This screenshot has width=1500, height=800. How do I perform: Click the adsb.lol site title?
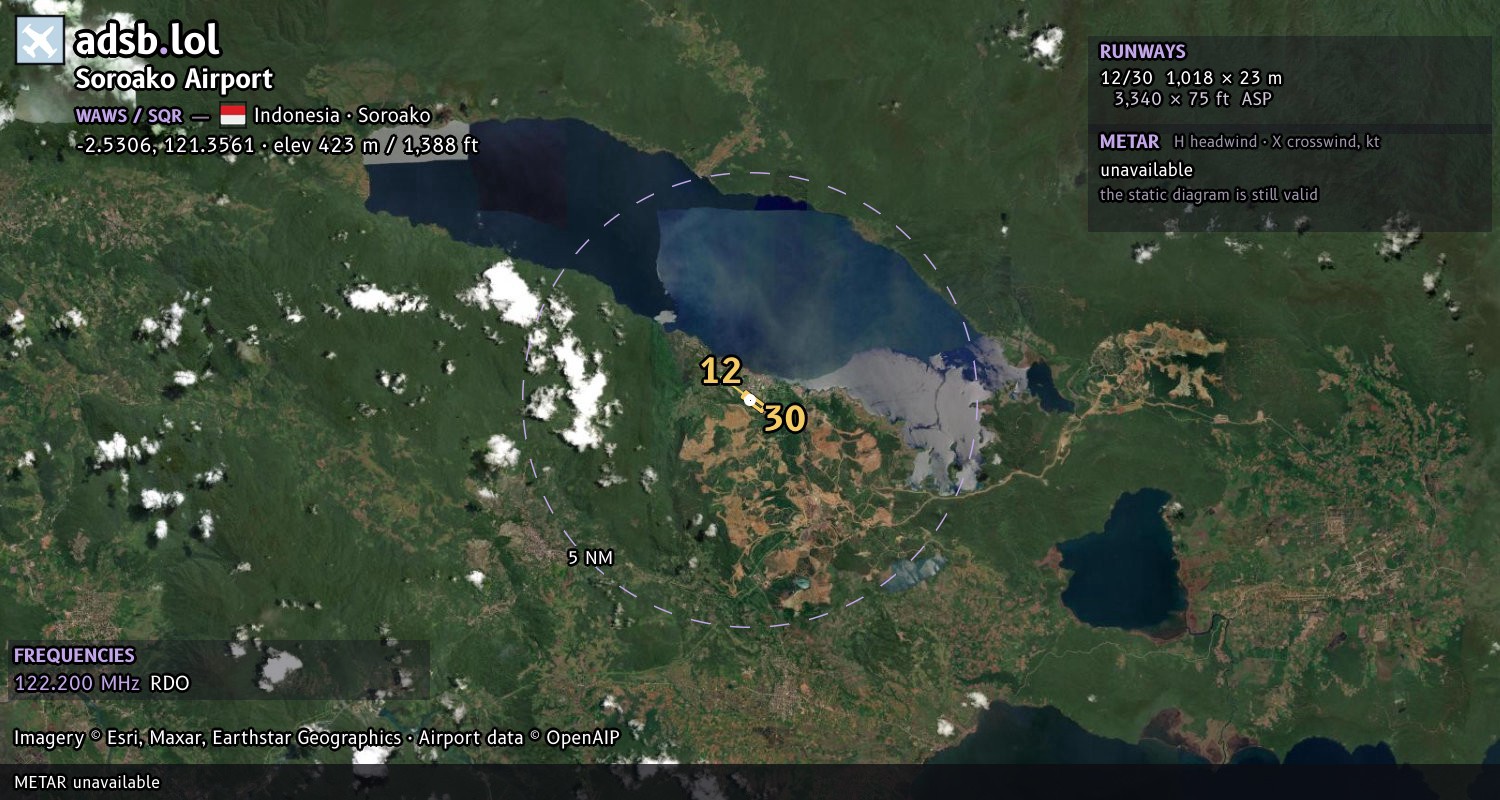click(x=147, y=41)
